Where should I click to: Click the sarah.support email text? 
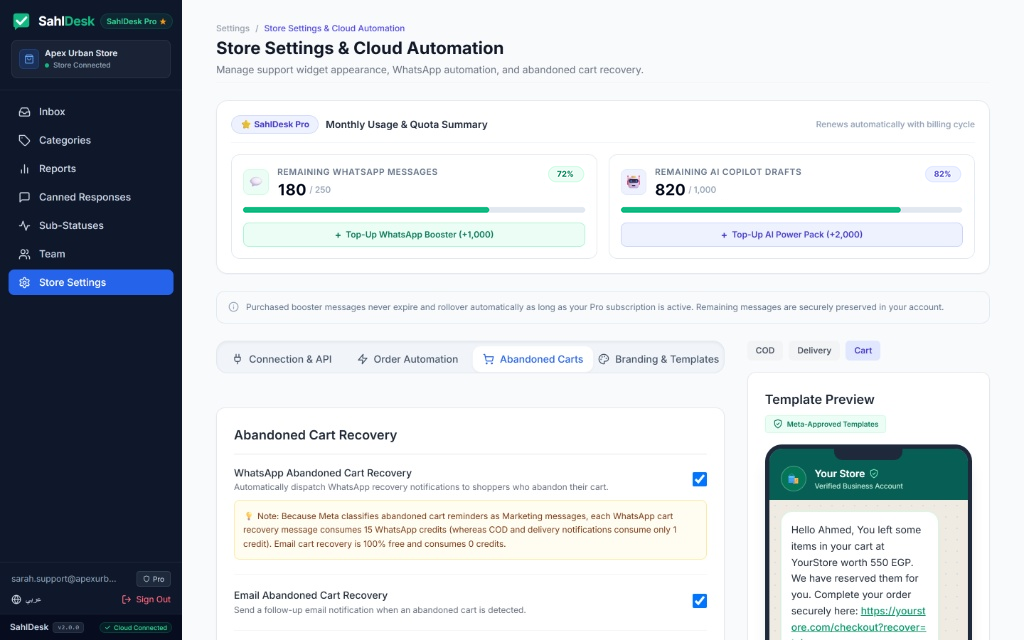coord(63,579)
